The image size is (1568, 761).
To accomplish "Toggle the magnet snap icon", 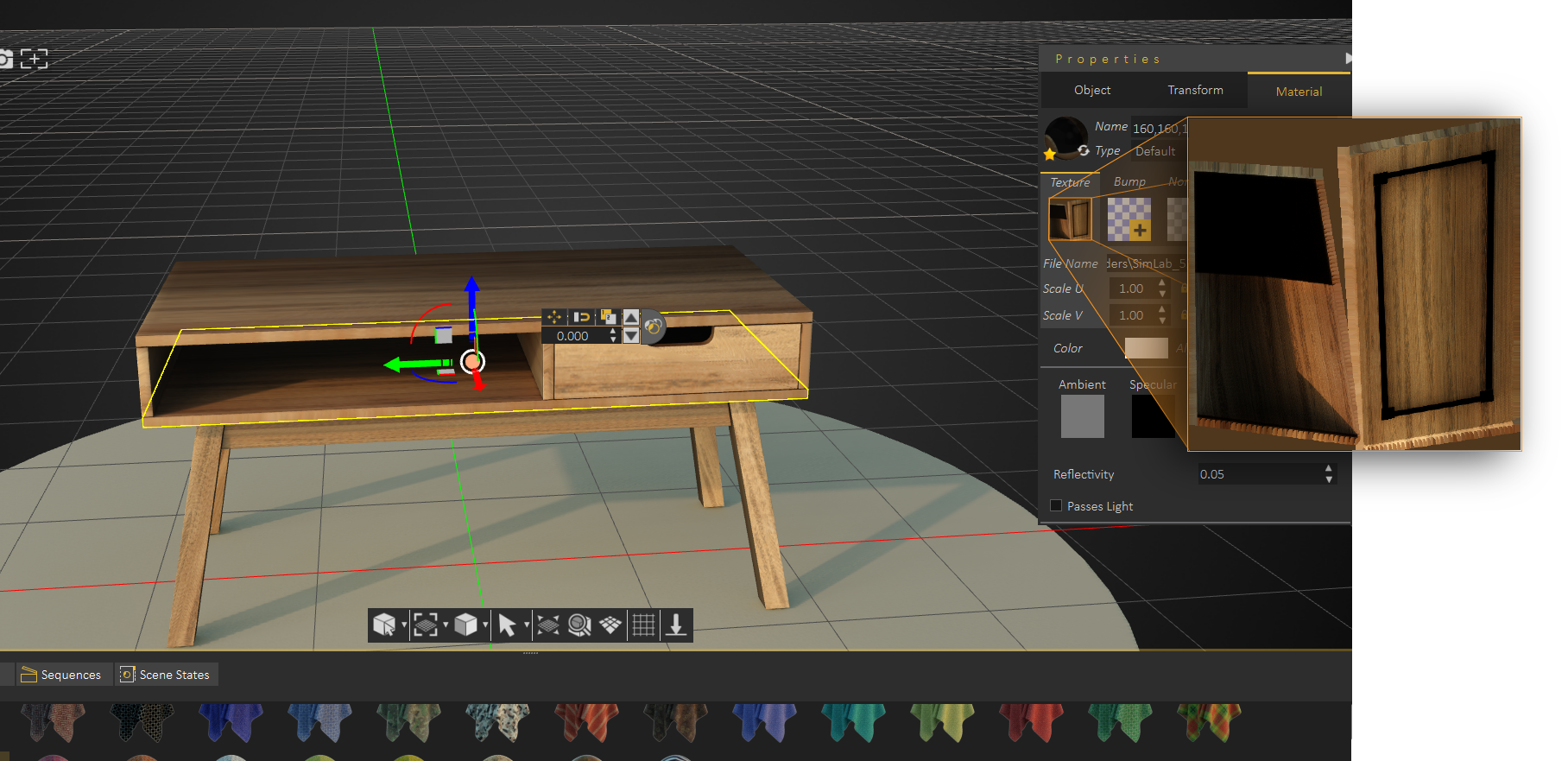I will click(581, 317).
